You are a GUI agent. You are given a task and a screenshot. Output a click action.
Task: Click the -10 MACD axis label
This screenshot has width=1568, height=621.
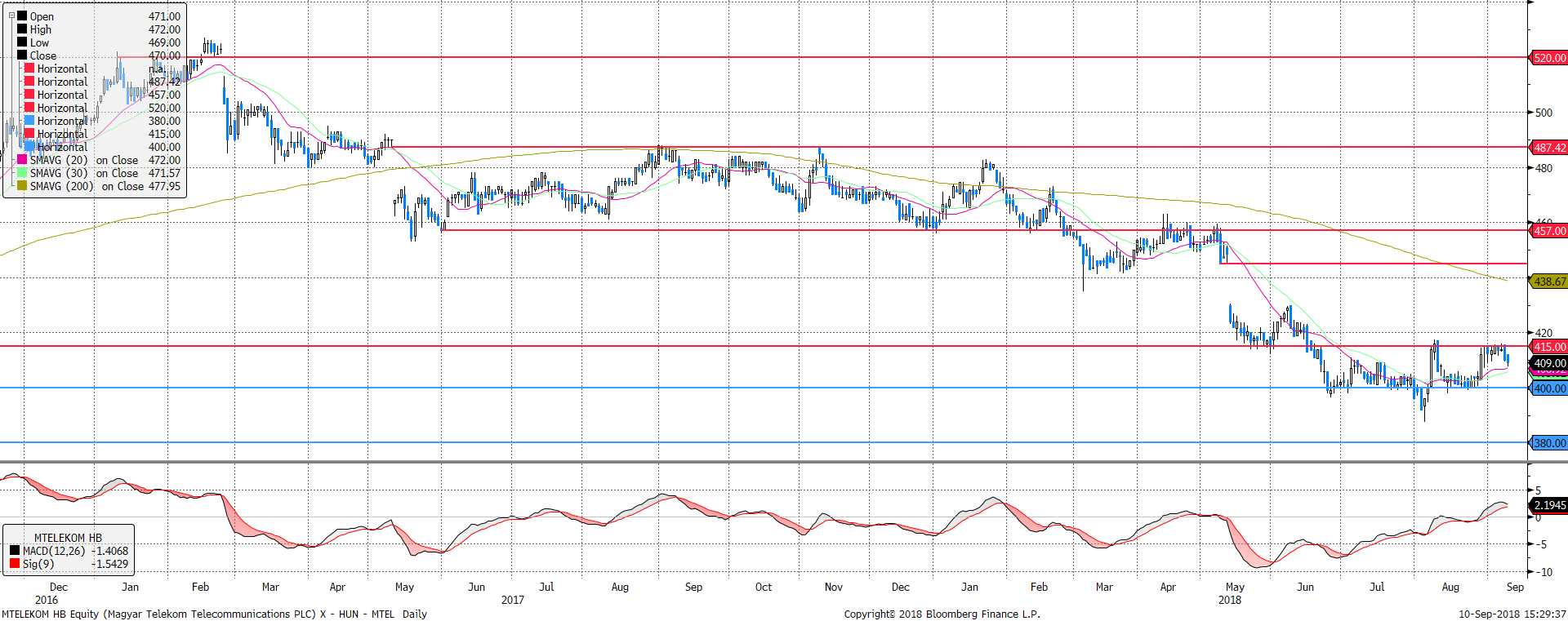pos(1543,572)
